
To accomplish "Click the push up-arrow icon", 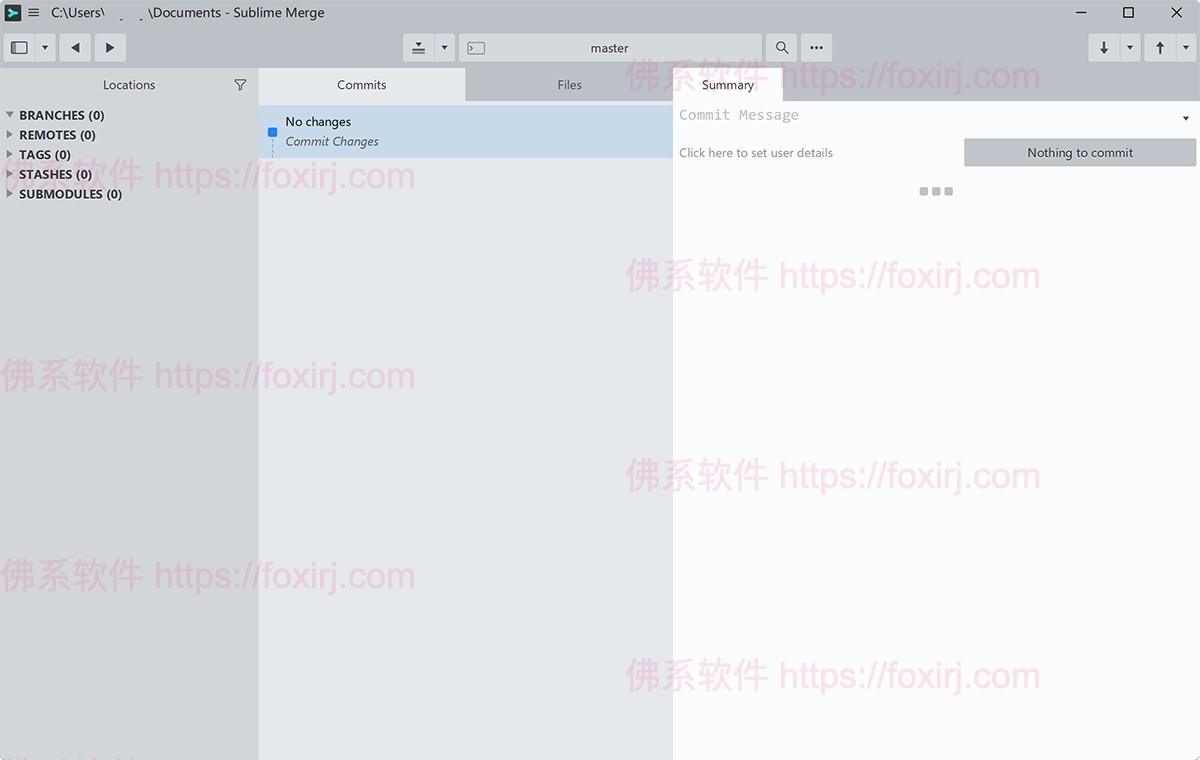I will tap(1160, 48).
